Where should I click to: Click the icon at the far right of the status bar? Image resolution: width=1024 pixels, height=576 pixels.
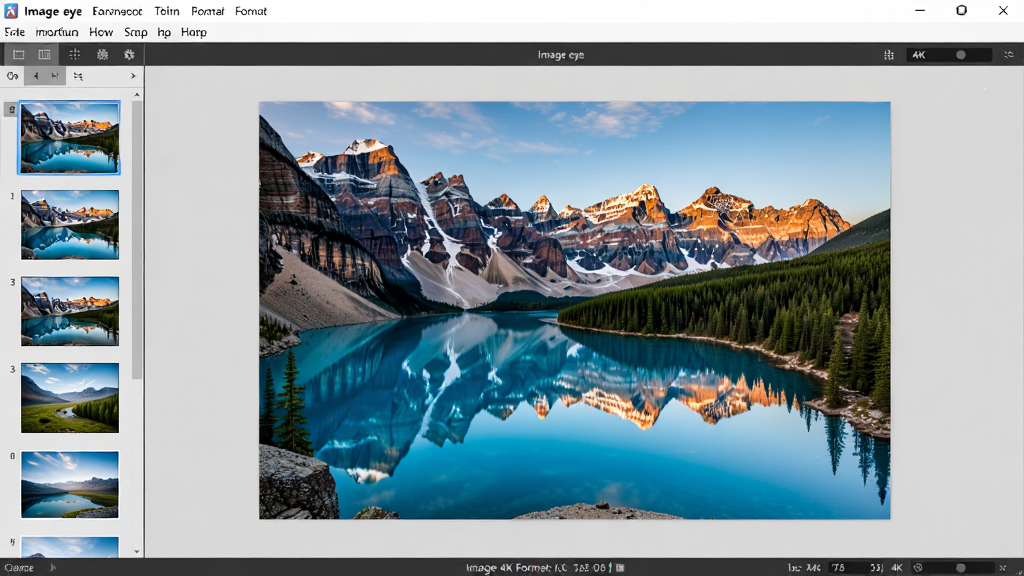tap(1003, 568)
